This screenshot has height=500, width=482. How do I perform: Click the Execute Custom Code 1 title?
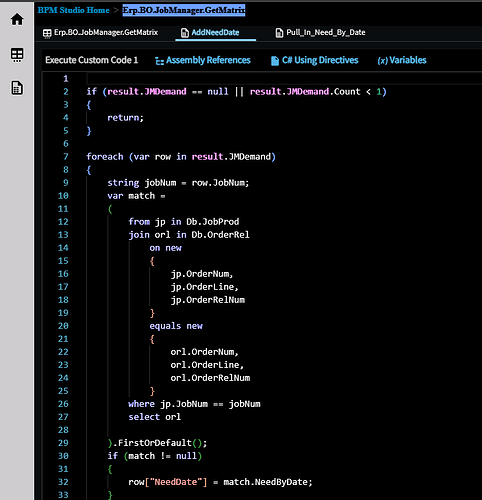click(x=92, y=60)
